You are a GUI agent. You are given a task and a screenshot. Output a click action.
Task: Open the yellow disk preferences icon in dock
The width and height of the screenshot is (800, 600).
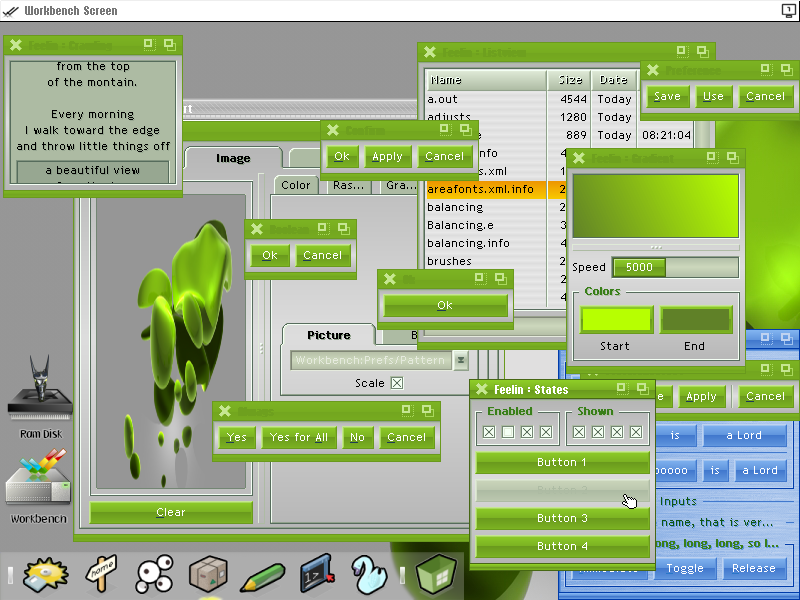point(45,574)
